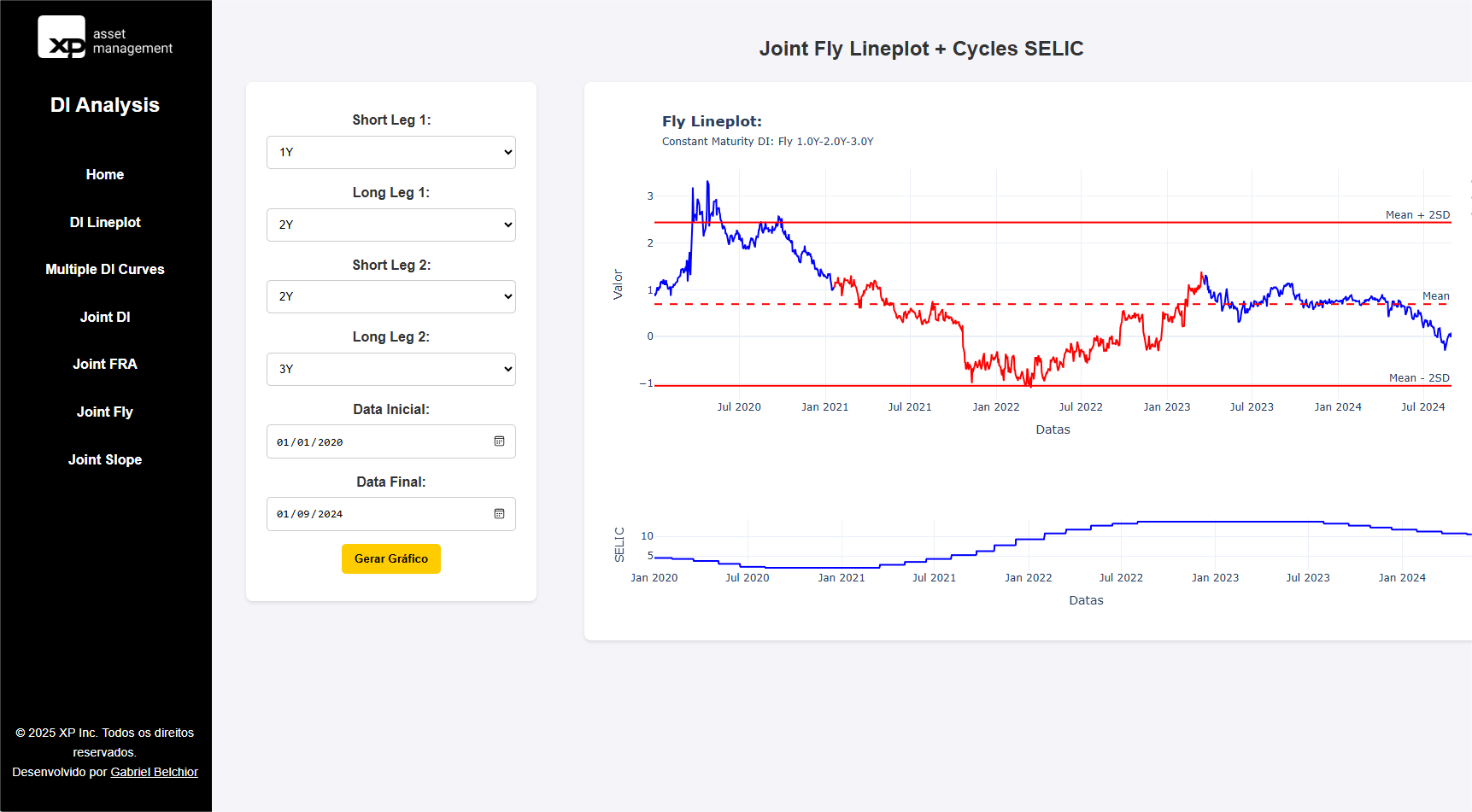The image size is (1472, 812).
Task: Navigate to Joint DI
Action: click(105, 317)
